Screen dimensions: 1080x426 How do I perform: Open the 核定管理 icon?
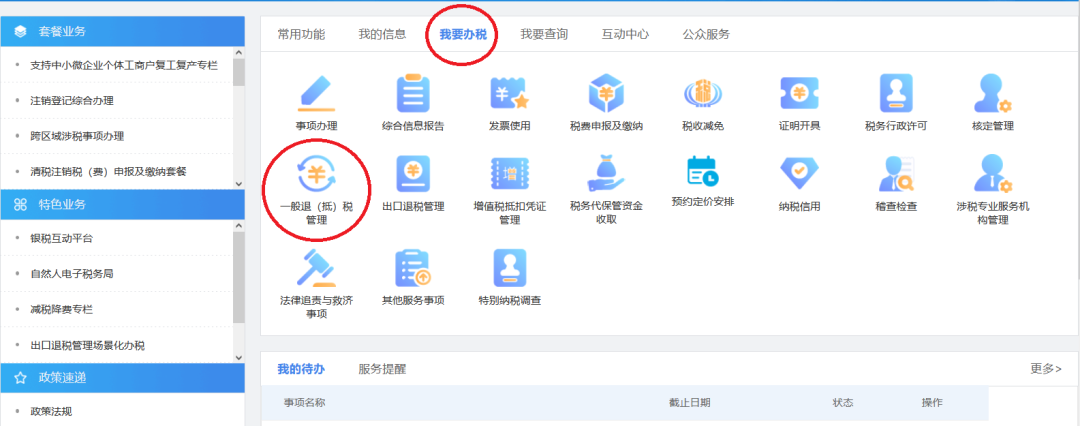click(x=993, y=94)
